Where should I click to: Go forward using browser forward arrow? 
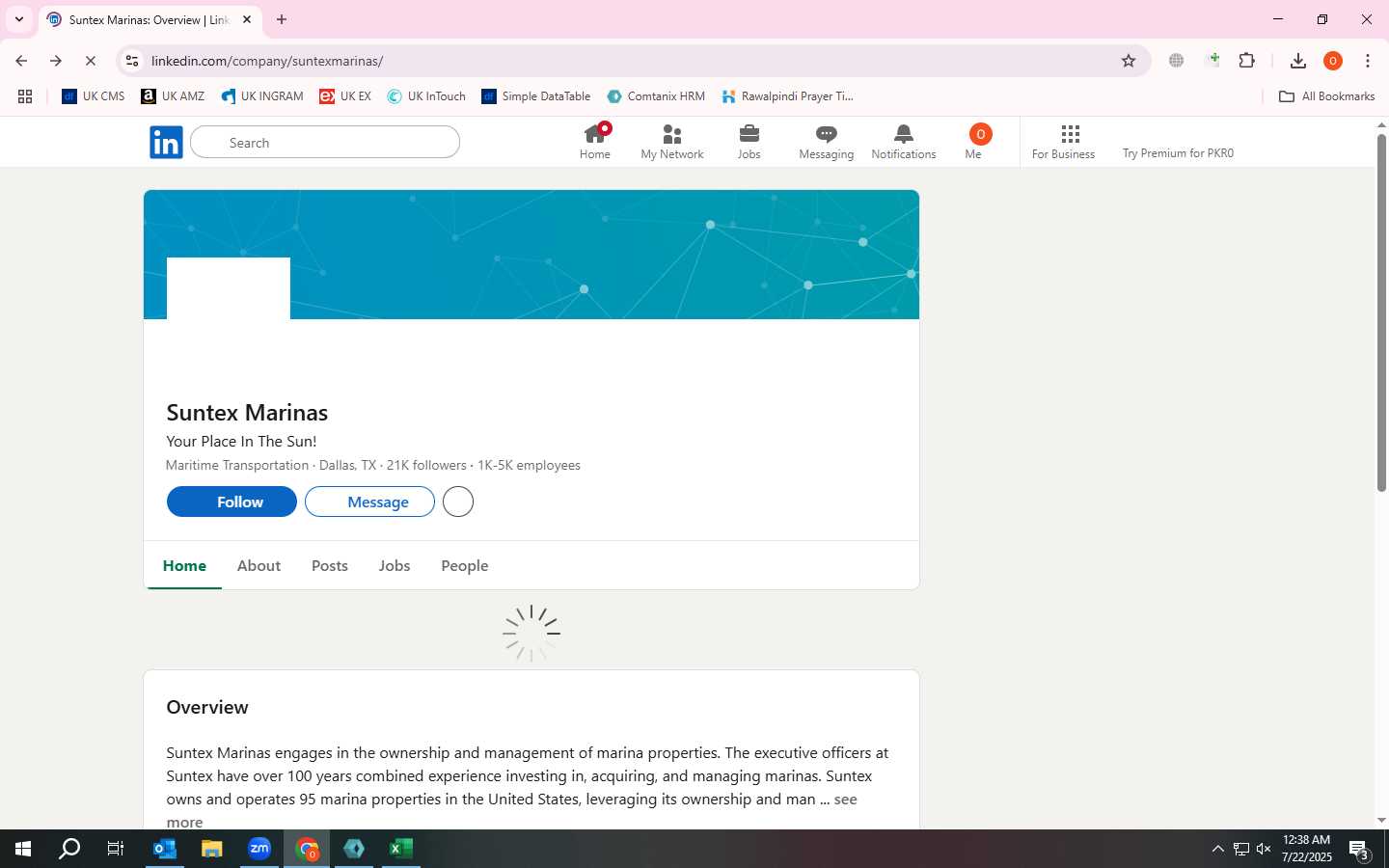(x=56, y=61)
